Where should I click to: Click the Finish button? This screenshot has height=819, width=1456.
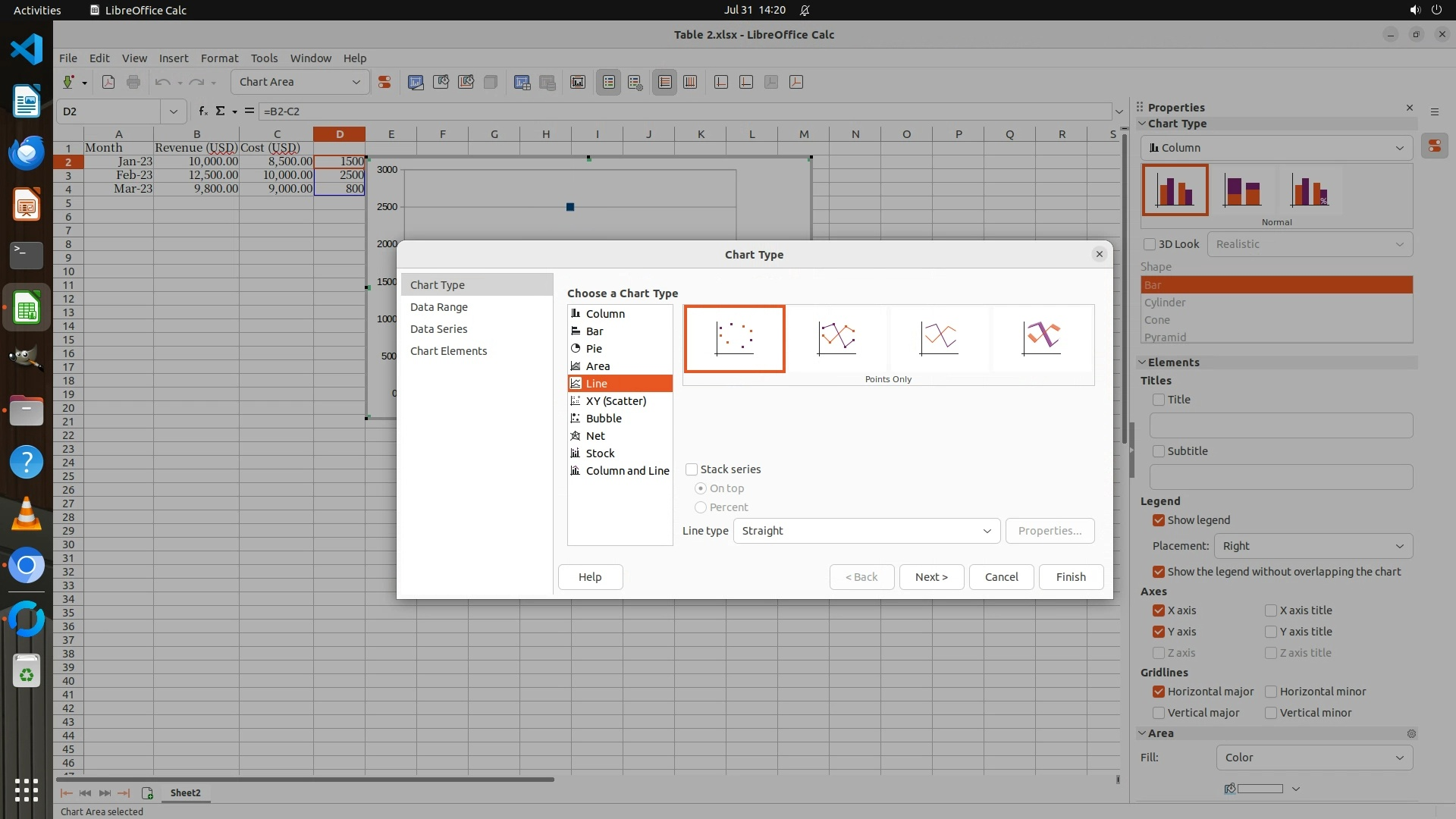(x=1071, y=577)
